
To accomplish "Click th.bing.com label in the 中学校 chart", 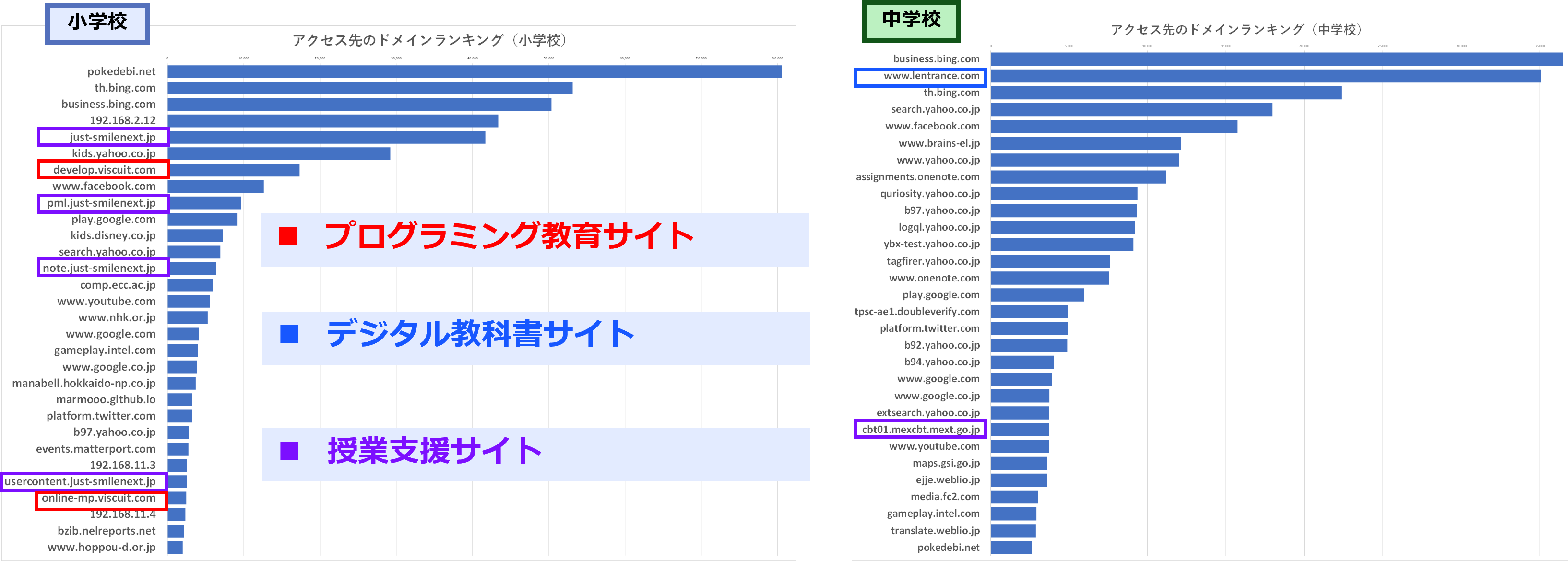I will [x=951, y=93].
